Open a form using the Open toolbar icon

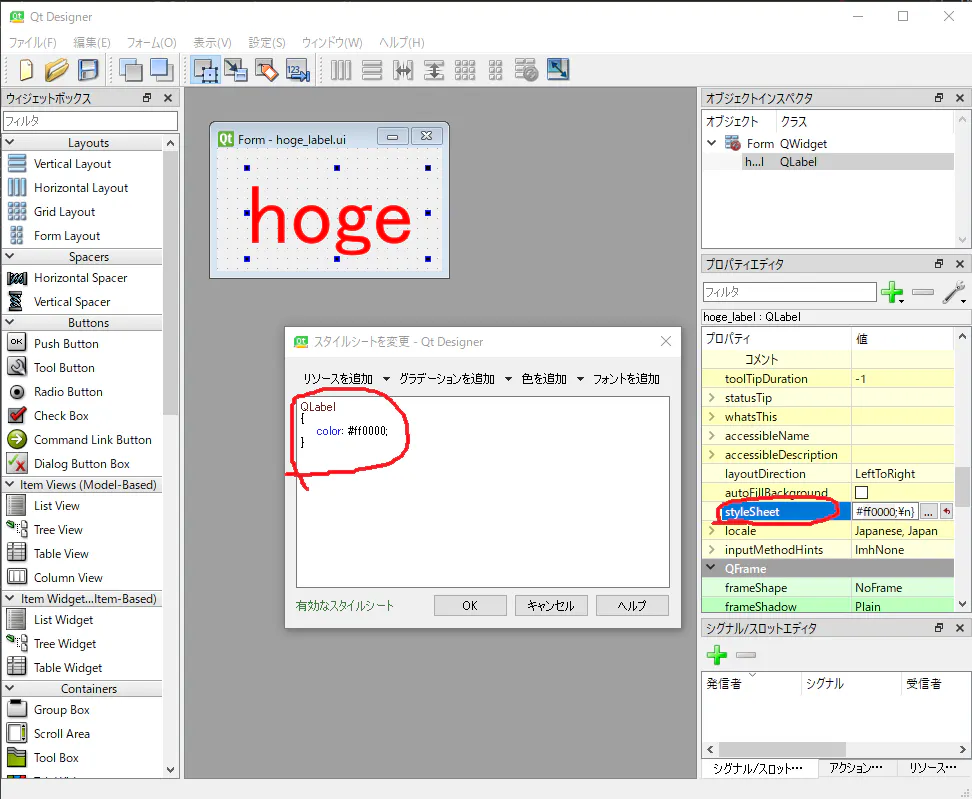click(x=57, y=70)
